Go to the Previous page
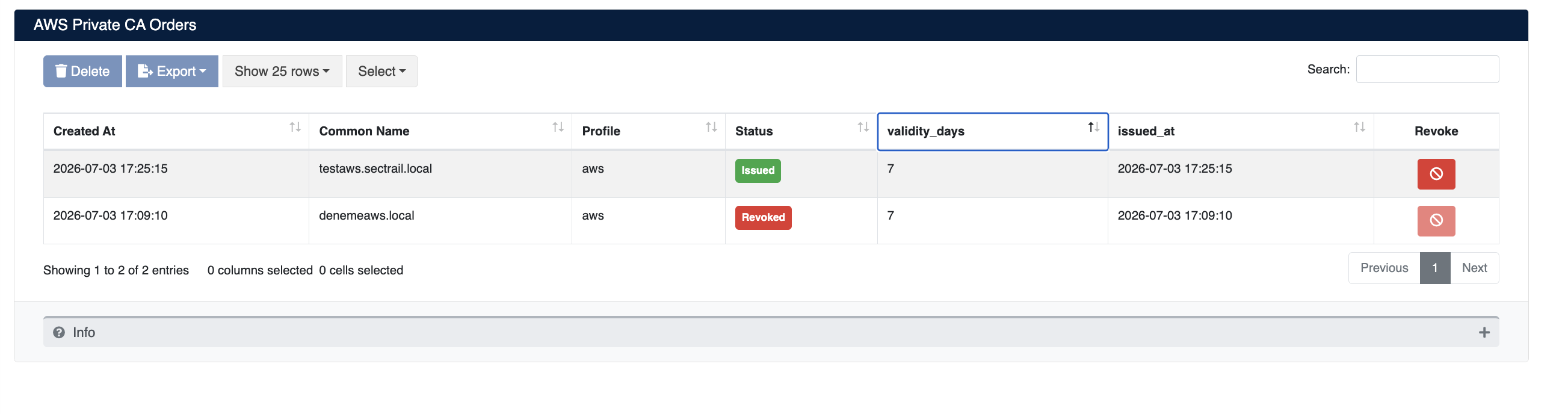Image resolution: width=1568 pixels, height=414 pixels. coord(1384,268)
